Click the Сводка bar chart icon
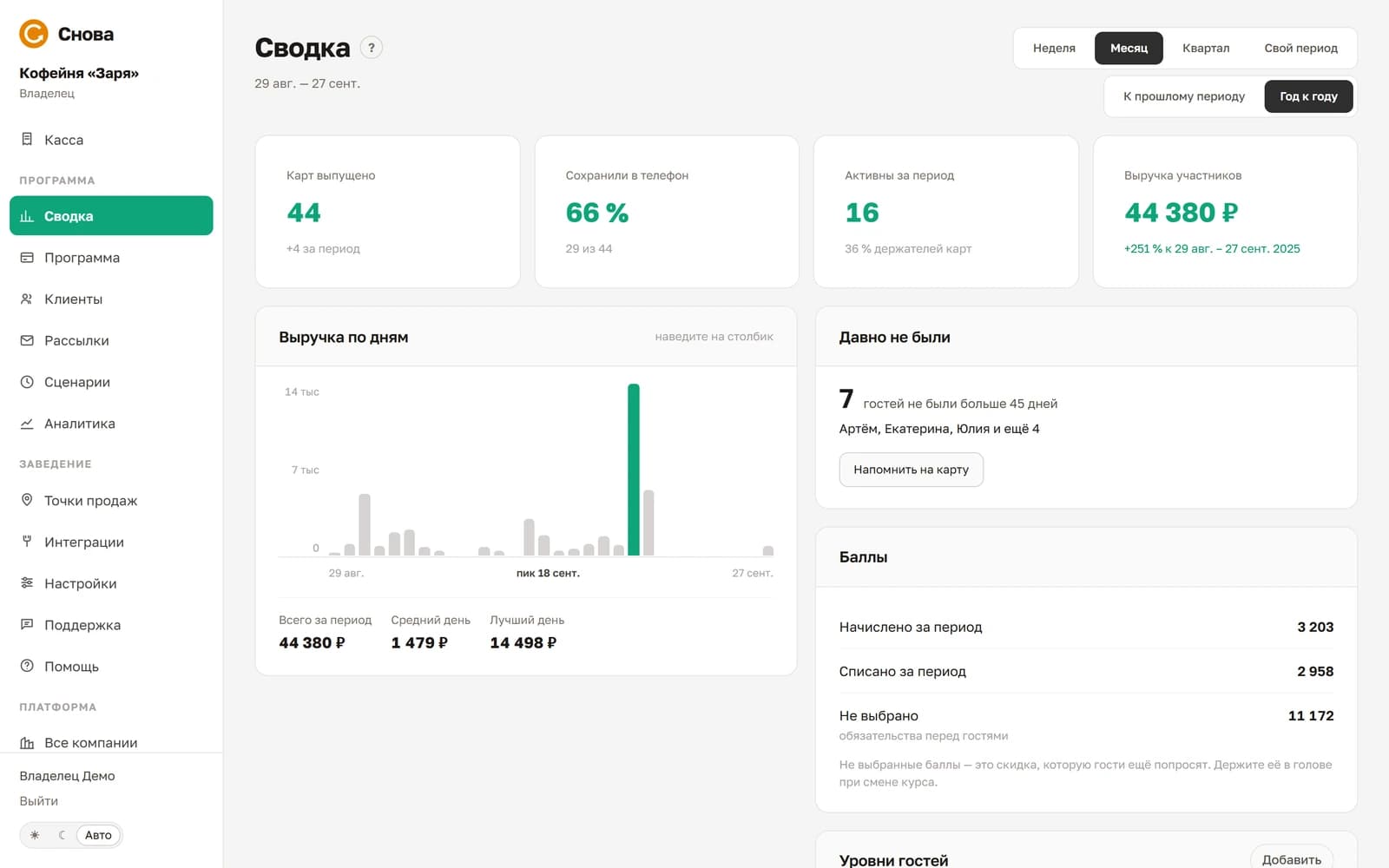Viewport: 1389px width, 868px height. click(27, 216)
